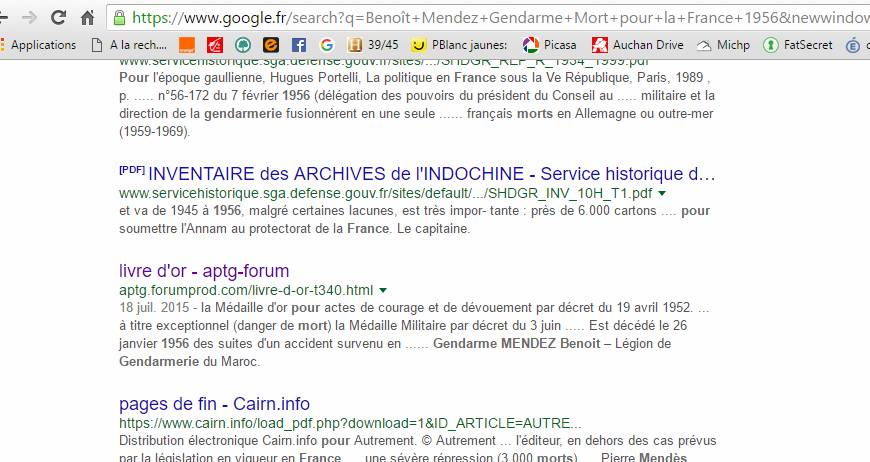
Task: Click the green padlock security icon
Action: pyautogui.click(x=119, y=18)
